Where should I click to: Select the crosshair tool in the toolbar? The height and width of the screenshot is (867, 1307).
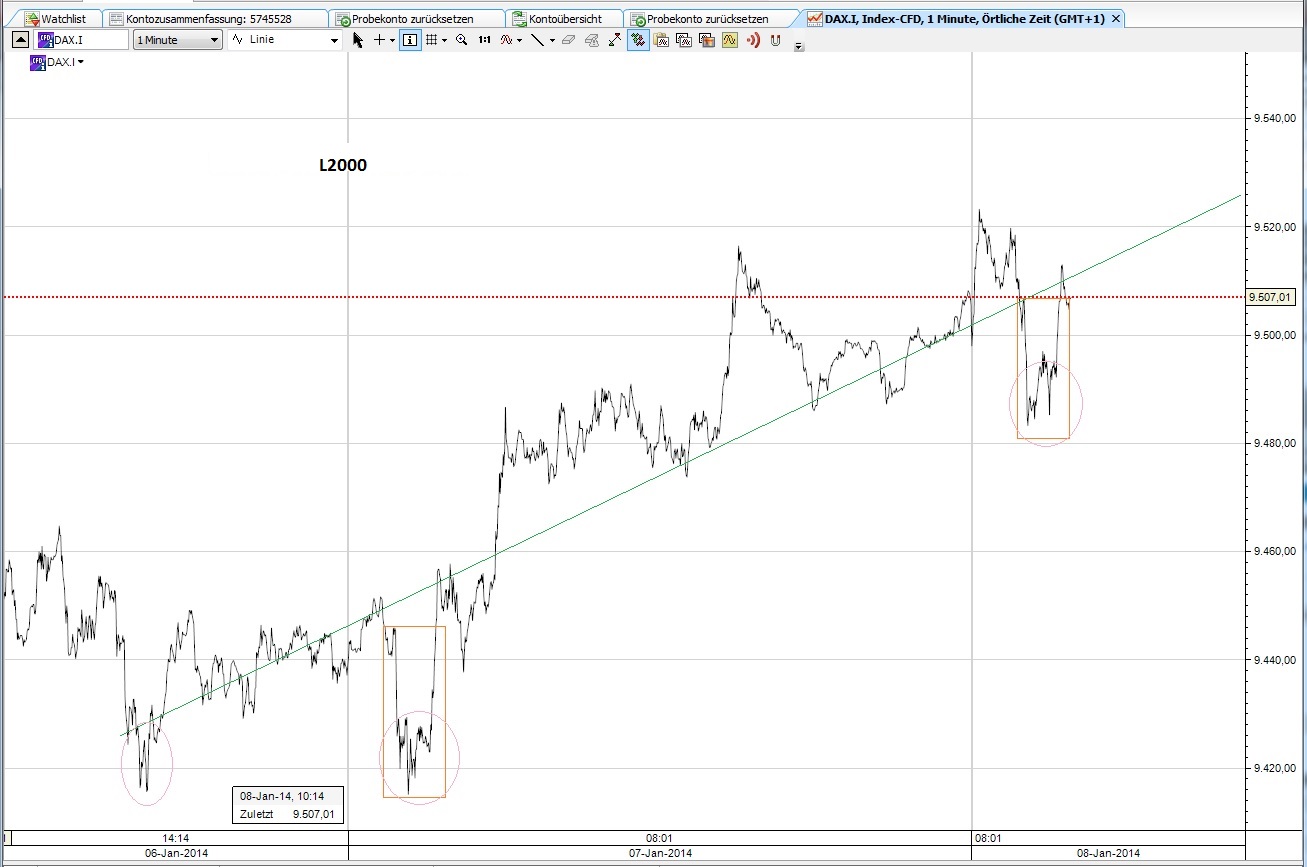click(x=380, y=40)
